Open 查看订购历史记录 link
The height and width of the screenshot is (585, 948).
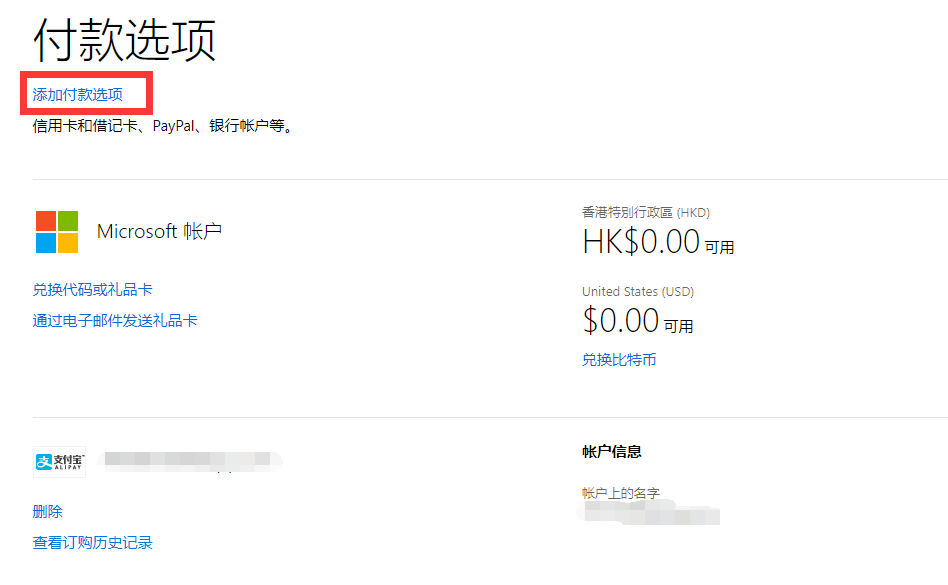tap(91, 542)
